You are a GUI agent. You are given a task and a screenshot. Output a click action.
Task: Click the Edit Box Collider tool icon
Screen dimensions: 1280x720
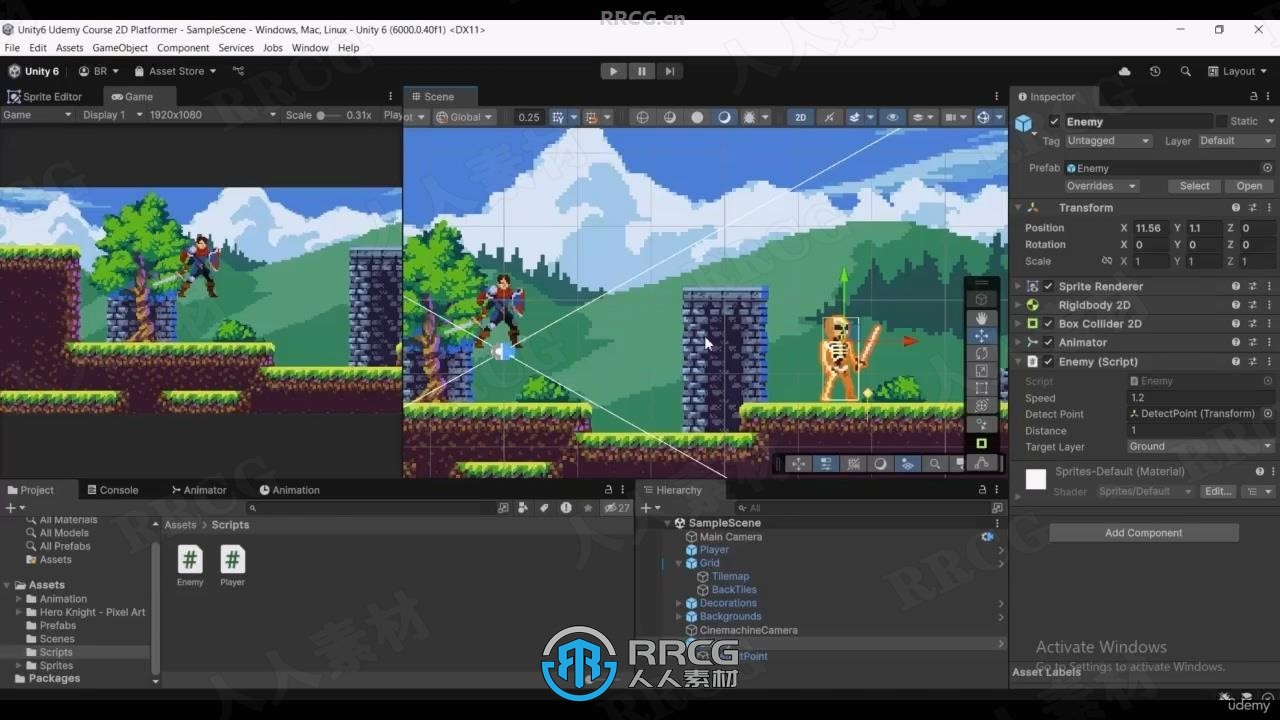[981, 443]
